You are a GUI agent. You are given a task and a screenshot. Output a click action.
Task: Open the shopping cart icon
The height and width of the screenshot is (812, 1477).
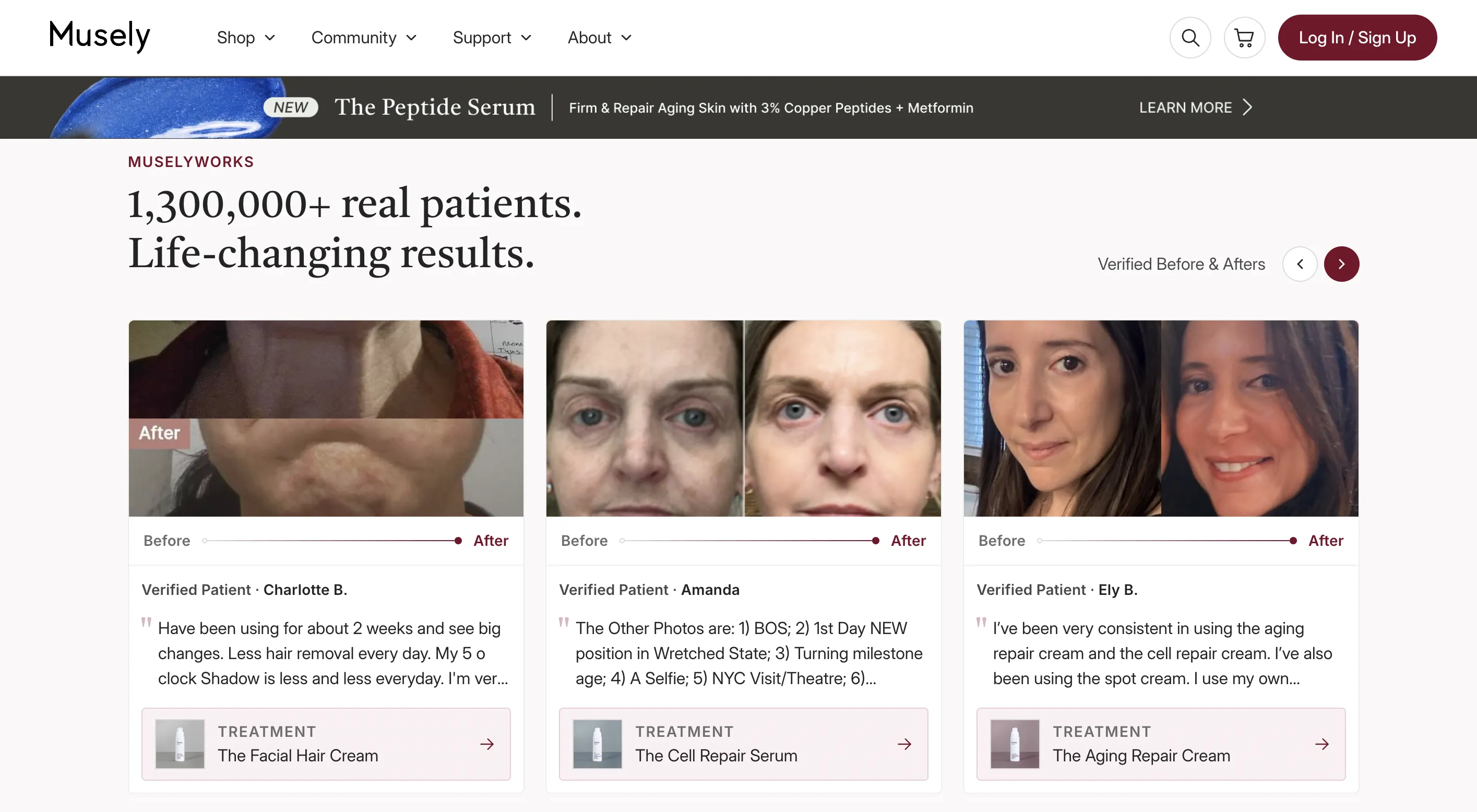pyautogui.click(x=1244, y=38)
